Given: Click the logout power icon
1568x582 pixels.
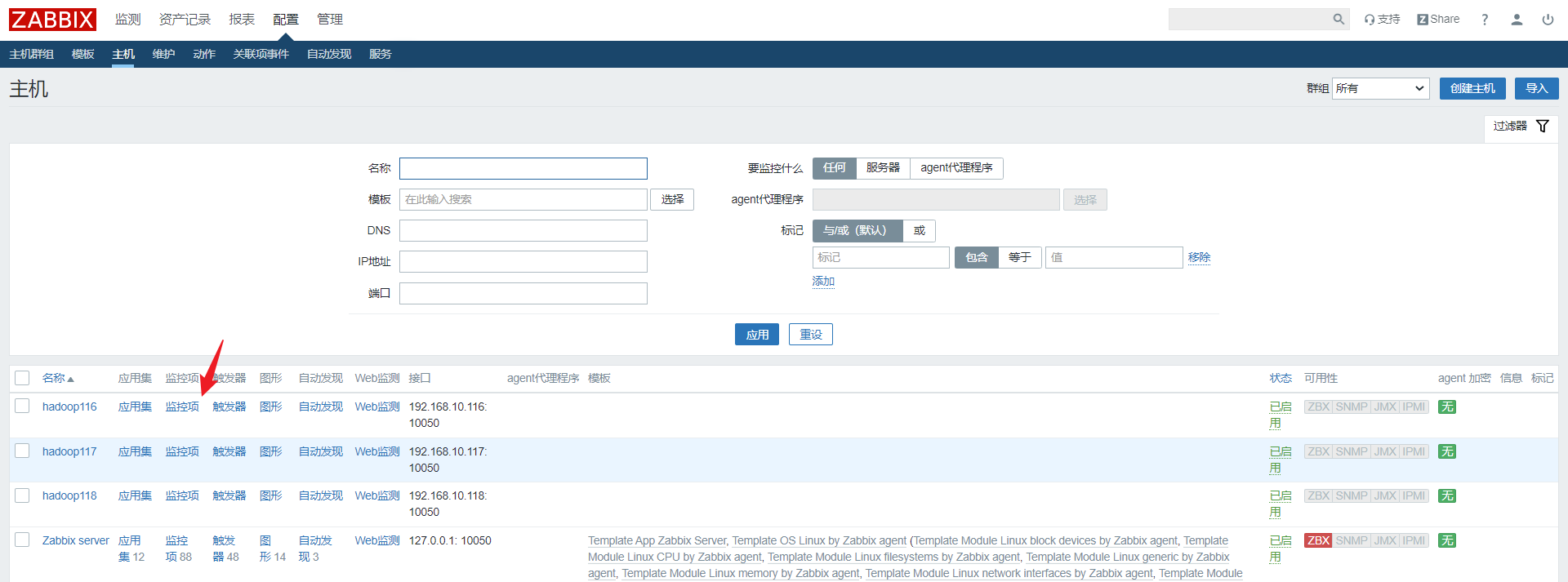Looking at the screenshot, I should point(1548,19).
